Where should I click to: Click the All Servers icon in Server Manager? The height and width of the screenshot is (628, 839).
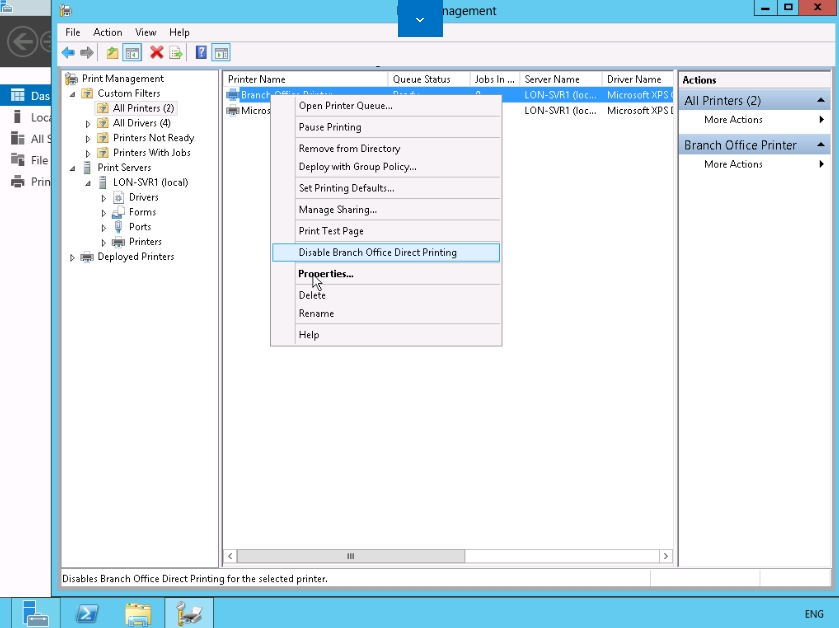point(18,139)
